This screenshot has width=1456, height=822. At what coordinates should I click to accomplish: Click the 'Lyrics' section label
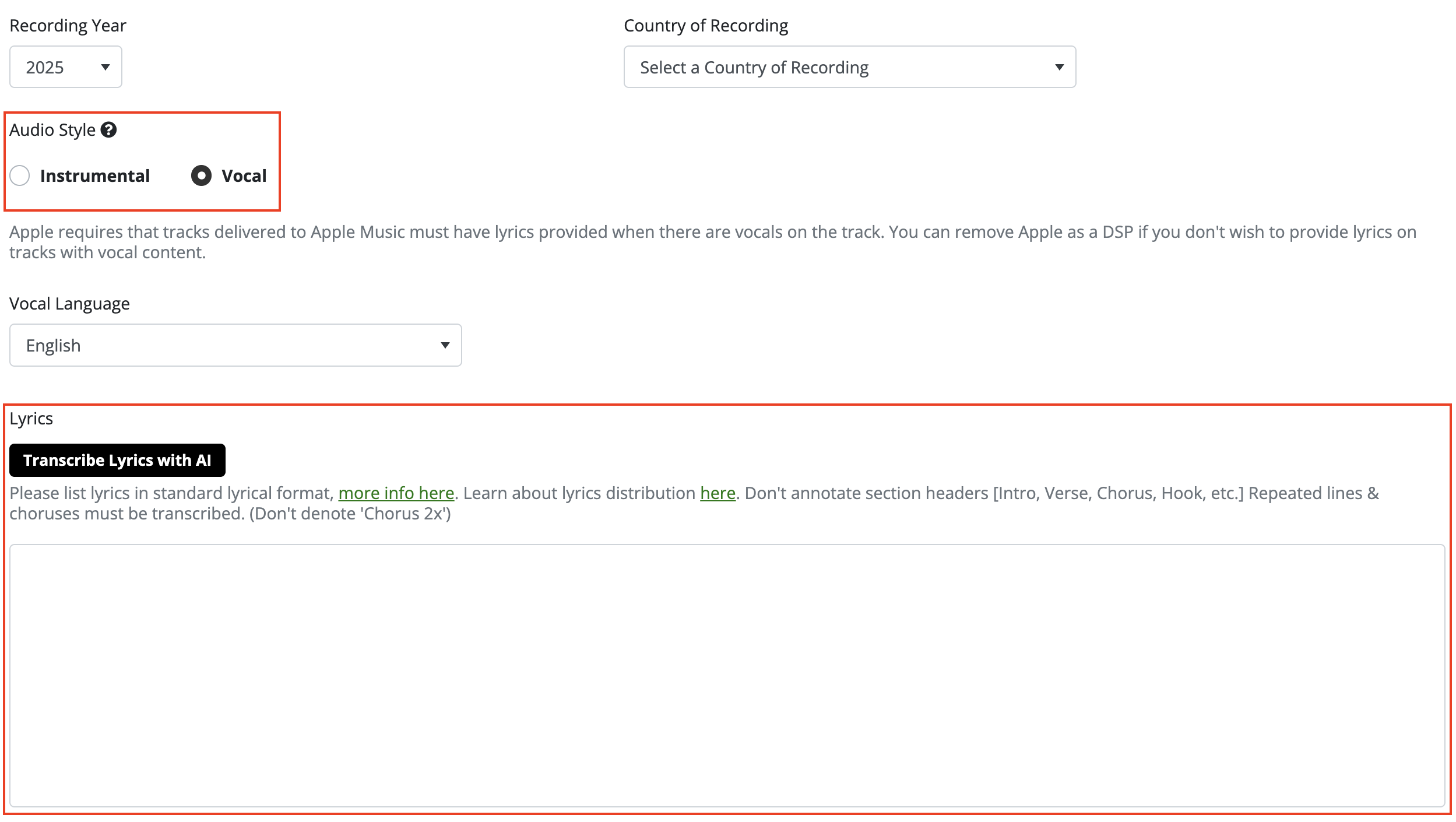(31, 419)
